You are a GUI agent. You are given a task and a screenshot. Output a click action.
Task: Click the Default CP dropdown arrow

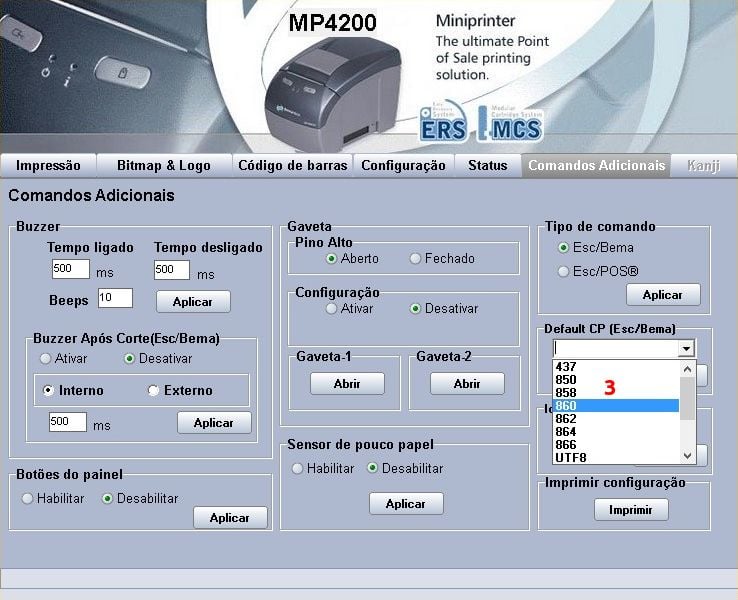(x=686, y=349)
